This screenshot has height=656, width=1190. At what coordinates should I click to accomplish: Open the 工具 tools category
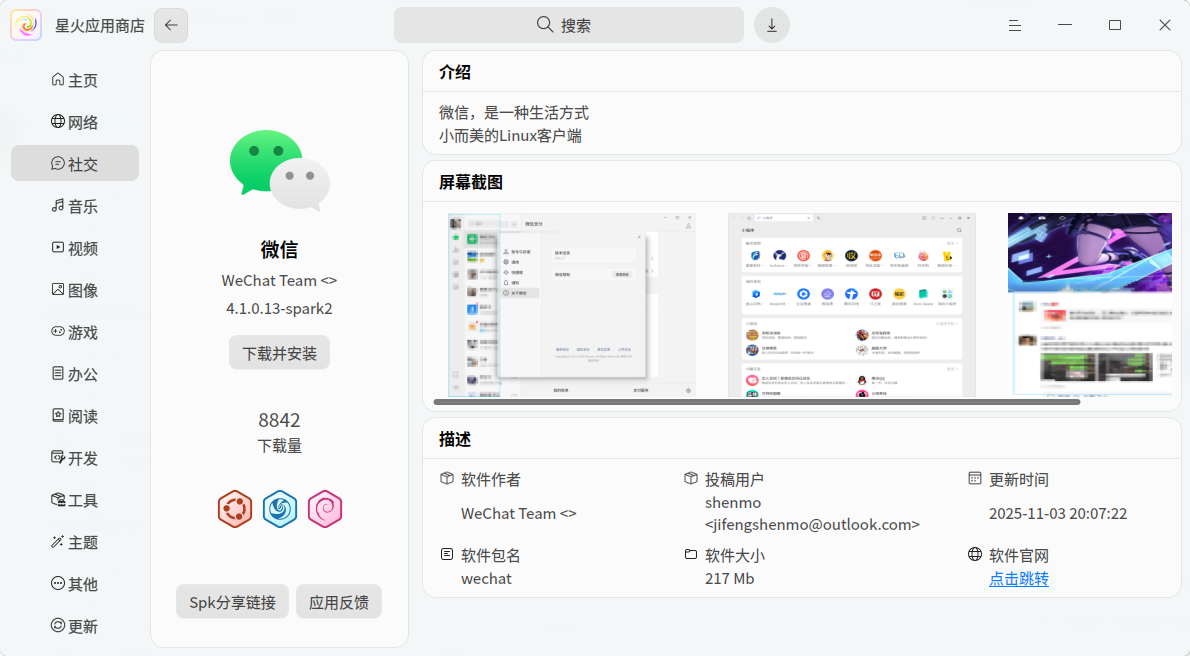(x=74, y=500)
